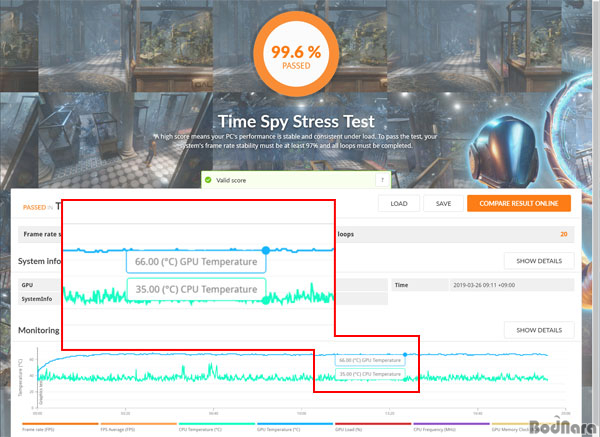Click the small 35.00 CPU Temperature tooltip on the chart
The image size is (600, 437).
click(370, 374)
